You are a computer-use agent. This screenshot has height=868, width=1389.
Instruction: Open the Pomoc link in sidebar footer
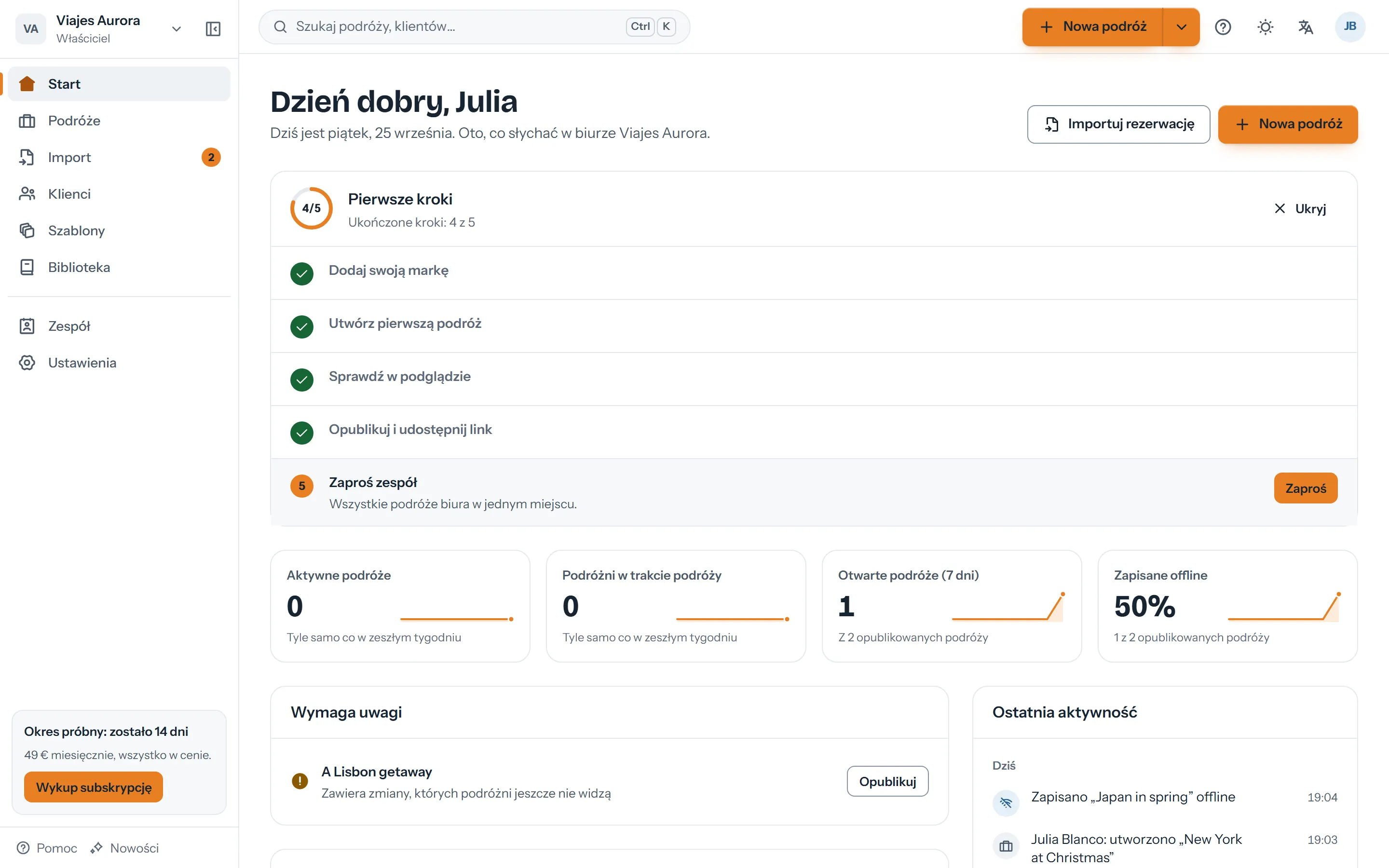point(47,848)
